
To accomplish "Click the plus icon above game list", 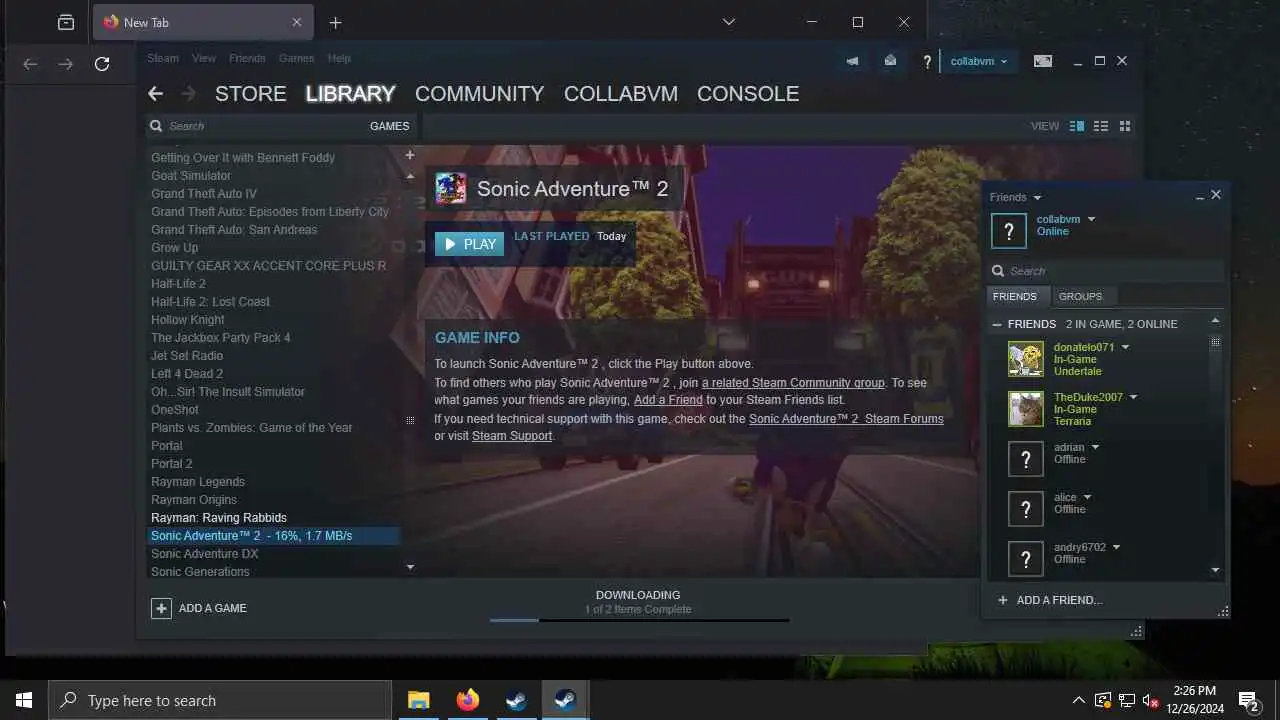I will [x=410, y=155].
